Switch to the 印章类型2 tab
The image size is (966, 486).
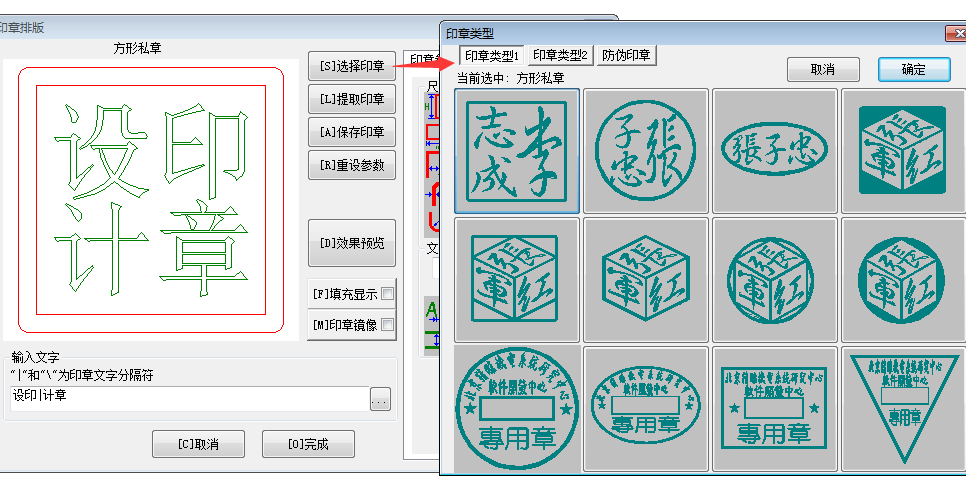click(560, 55)
